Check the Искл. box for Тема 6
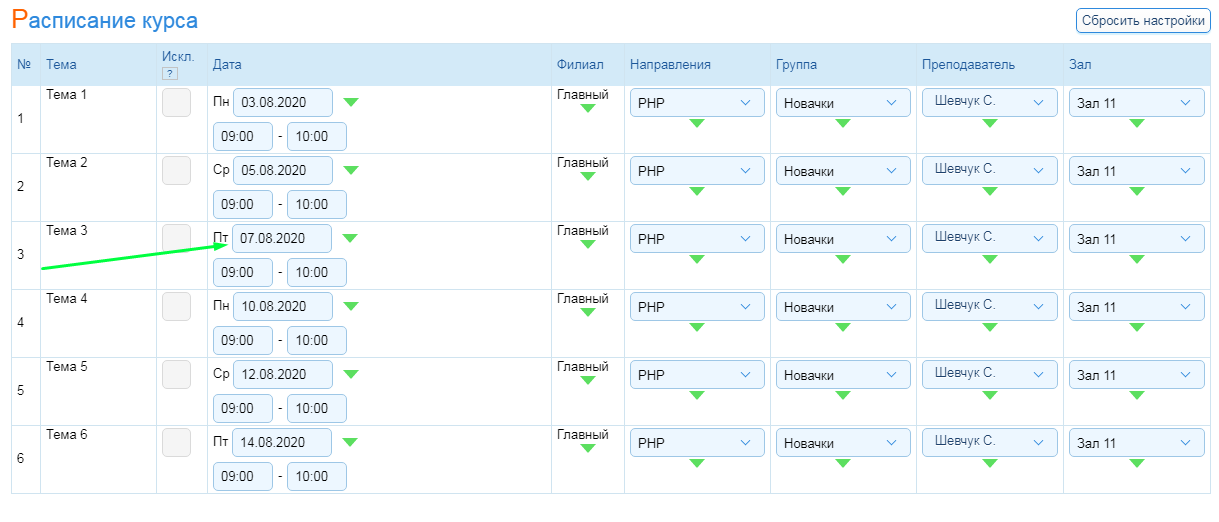Image resolution: width=1219 pixels, height=522 pixels. pyautogui.click(x=176, y=443)
